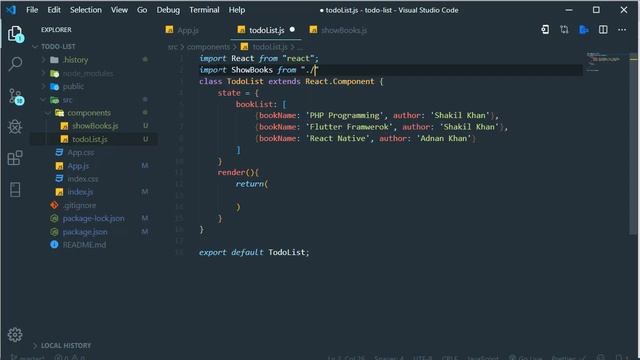Click the components breadcrumb segment
Screen dimensions: 640x360
(x=208, y=47)
